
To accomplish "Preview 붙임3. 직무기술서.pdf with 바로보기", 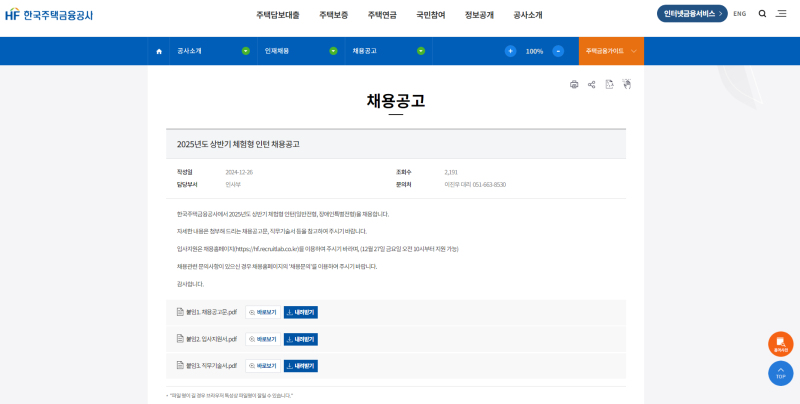I will coord(263,366).
